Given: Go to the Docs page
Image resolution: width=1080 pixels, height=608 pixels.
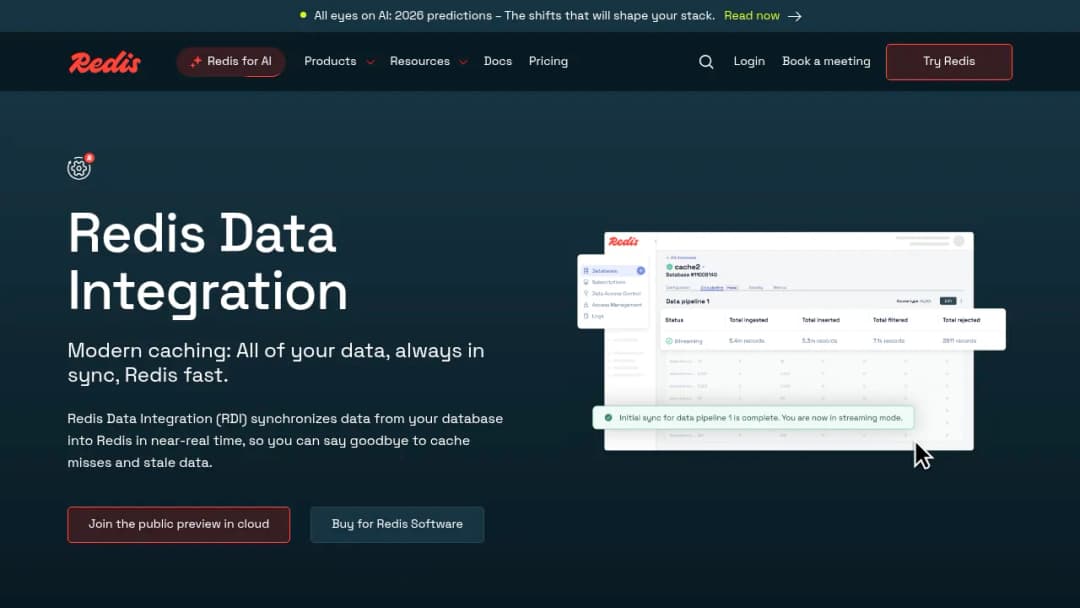Looking at the screenshot, I should point(498,61).
